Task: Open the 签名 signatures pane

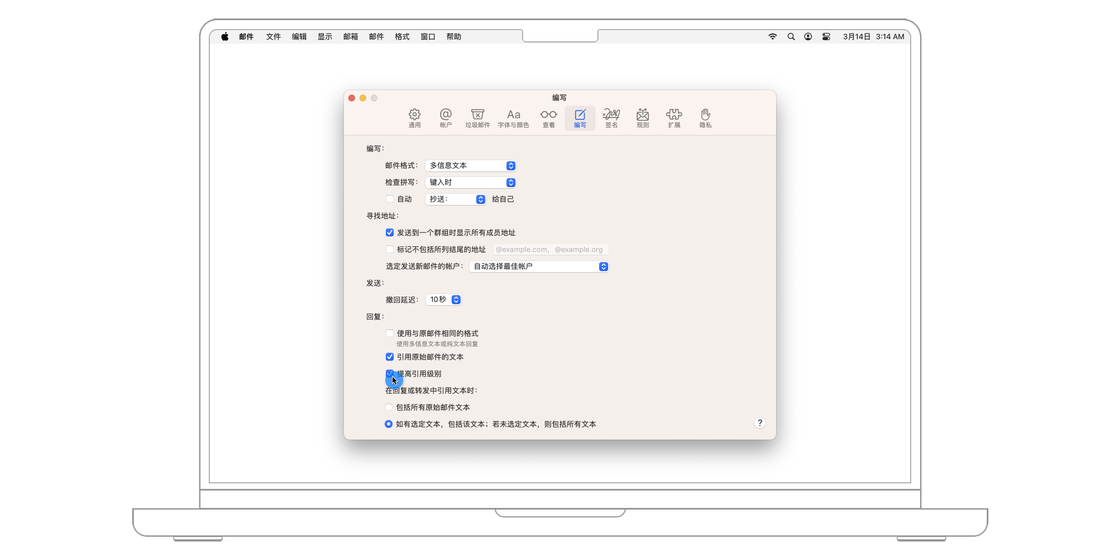Action: pos(611,118)
